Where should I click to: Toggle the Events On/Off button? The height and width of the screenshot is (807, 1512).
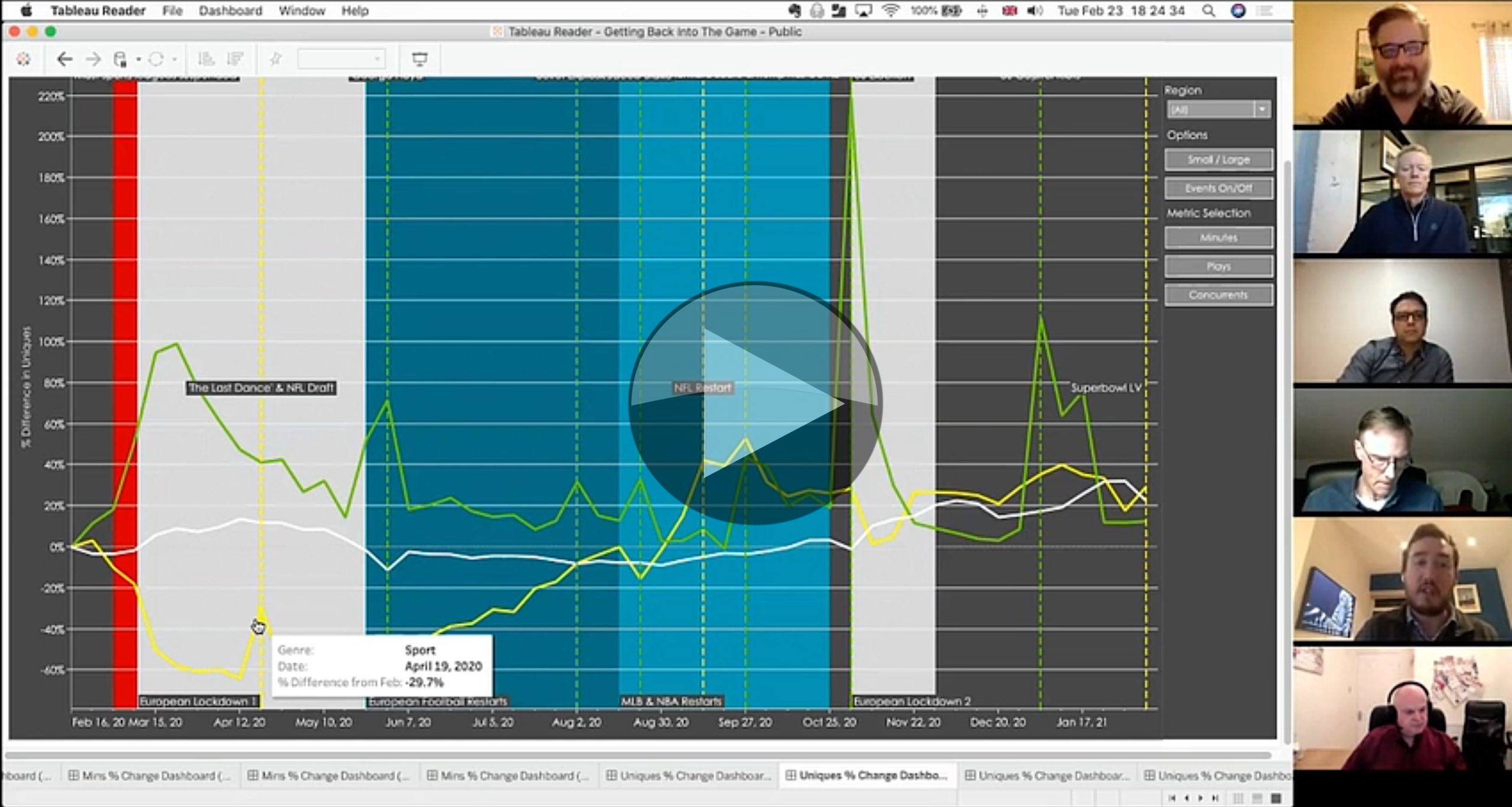point(1218,188)
